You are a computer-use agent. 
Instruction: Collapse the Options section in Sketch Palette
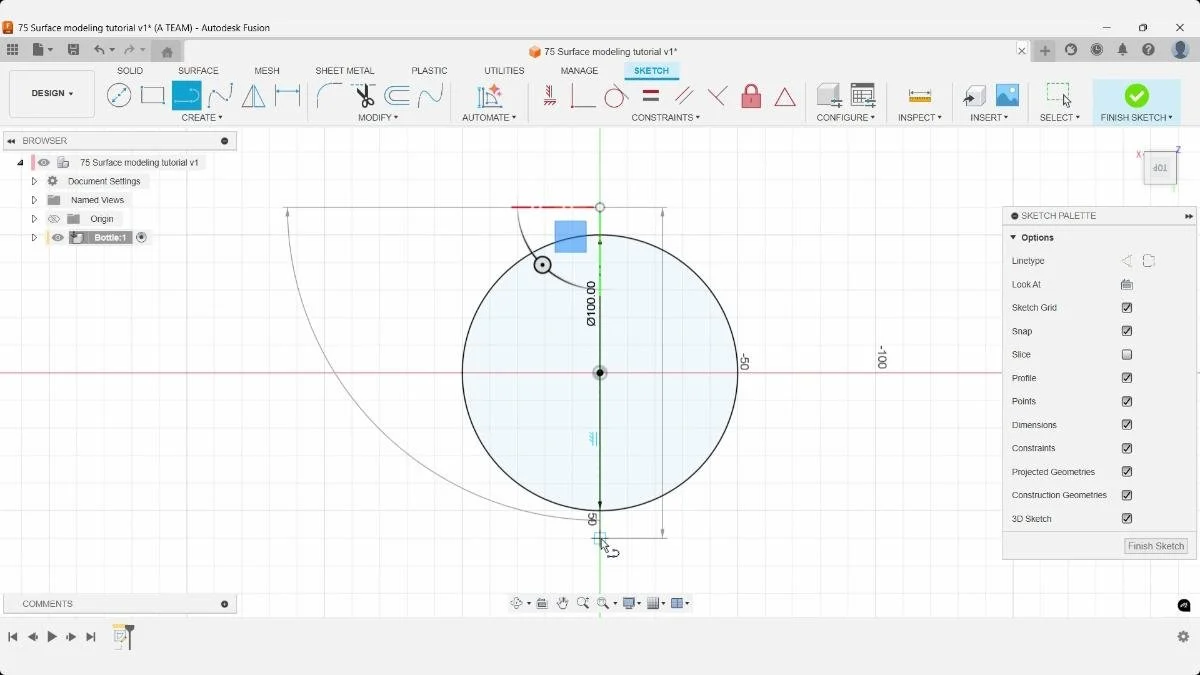tap(1013, 238)
